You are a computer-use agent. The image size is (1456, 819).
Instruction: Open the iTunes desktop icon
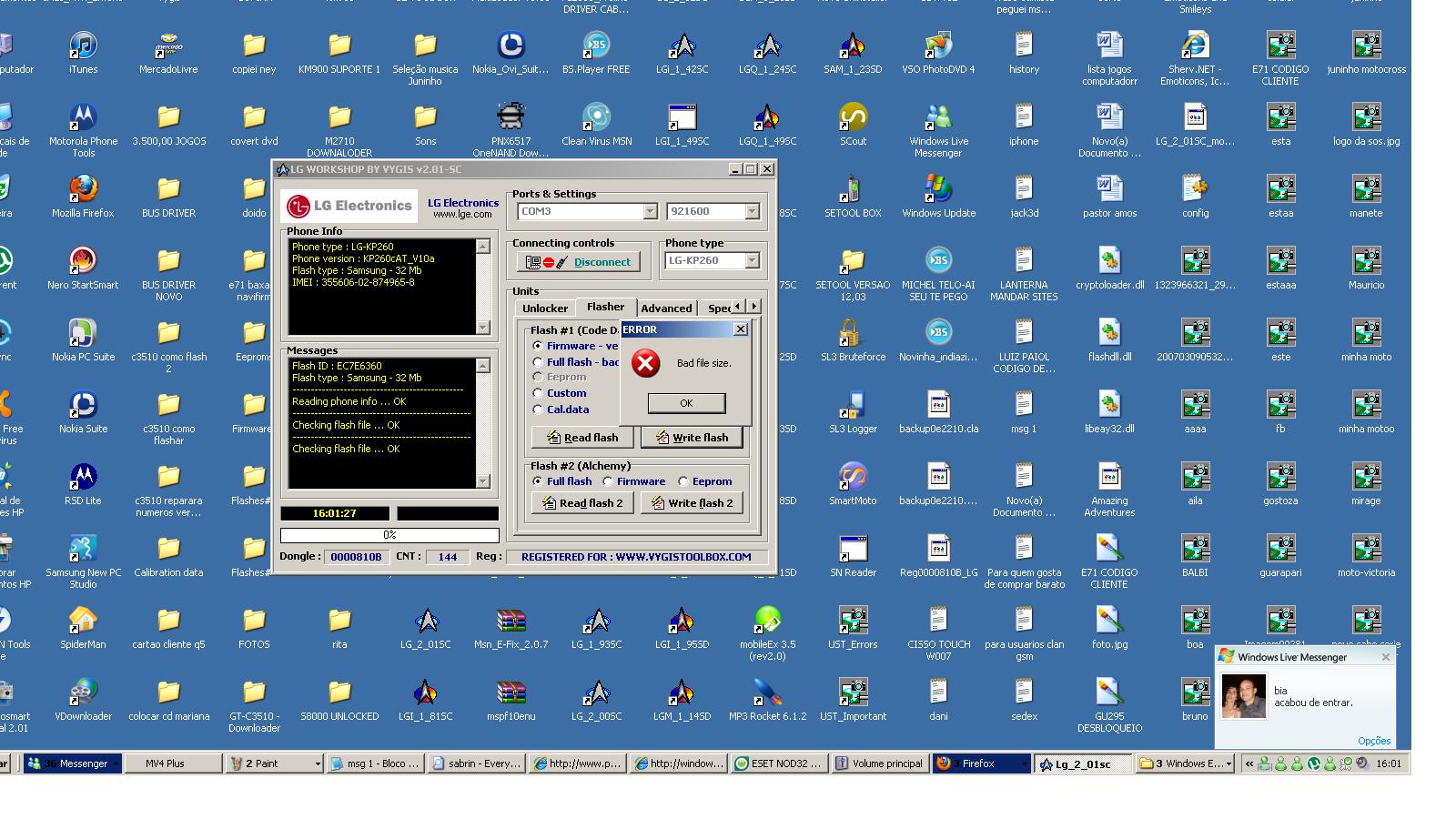pos(83,53)
